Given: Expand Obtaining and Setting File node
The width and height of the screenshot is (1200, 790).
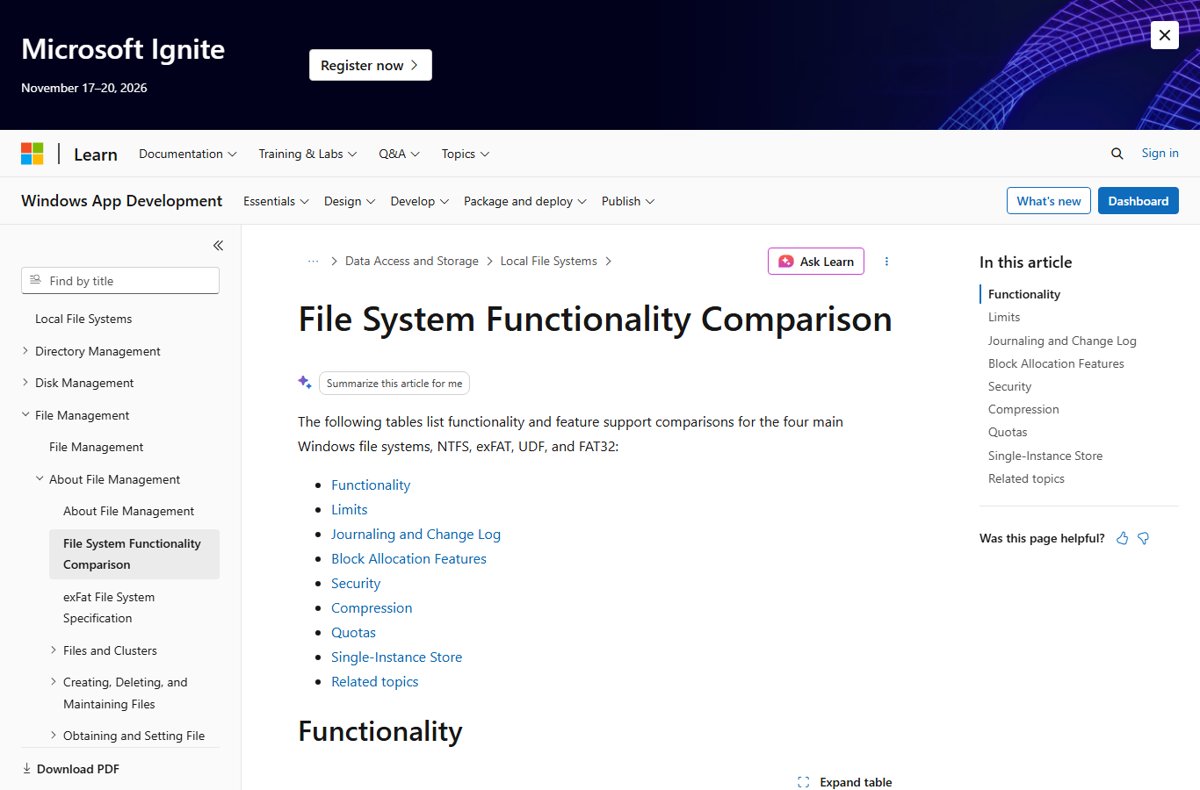Looking at the screenshot, I should coord(54,736).
